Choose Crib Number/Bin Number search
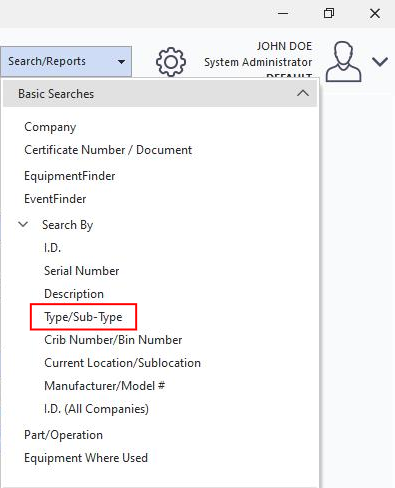 click(x=113, y=340)
